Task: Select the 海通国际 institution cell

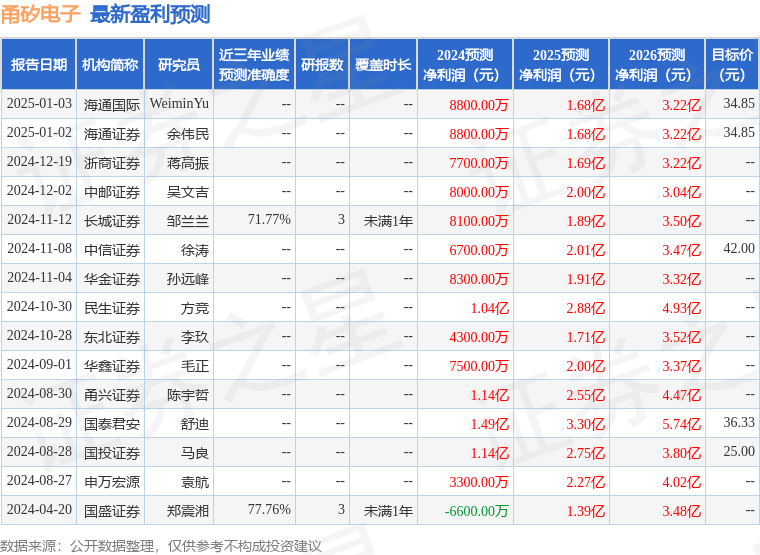Action: (112, 105)
